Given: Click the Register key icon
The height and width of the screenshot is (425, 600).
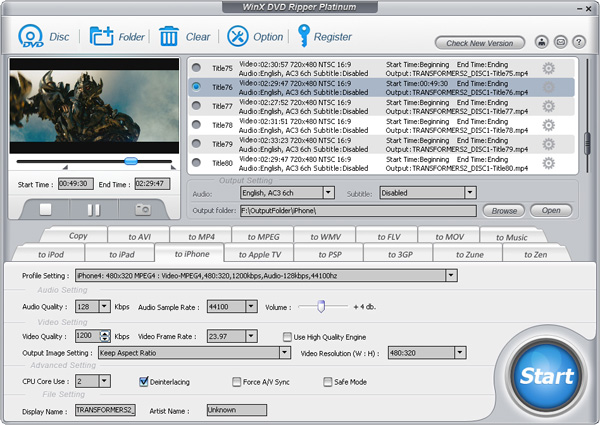Looking at the screenshot, I should 304,36.
